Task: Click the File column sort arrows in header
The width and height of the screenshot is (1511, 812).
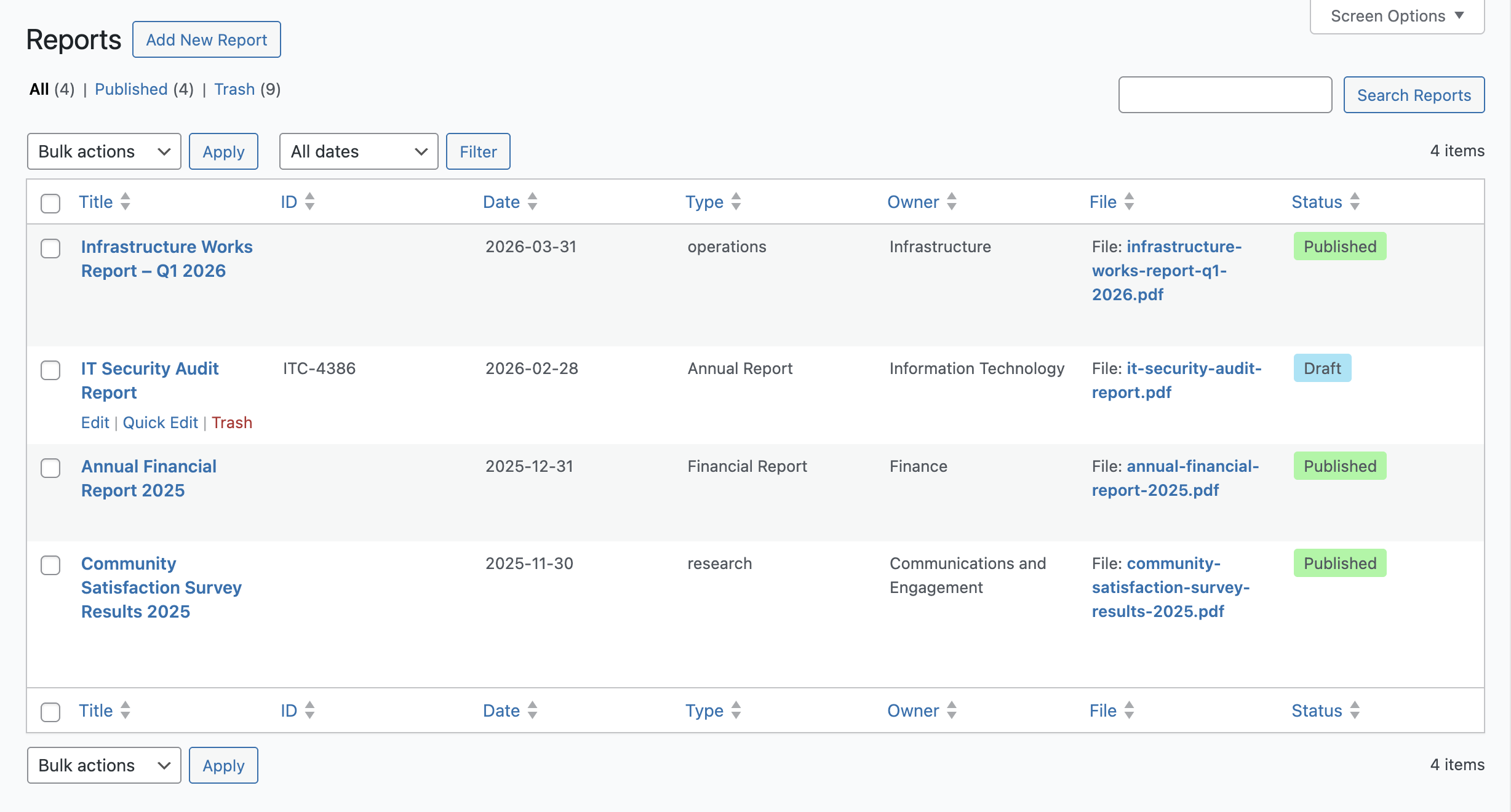Action: pos(1129,202)
